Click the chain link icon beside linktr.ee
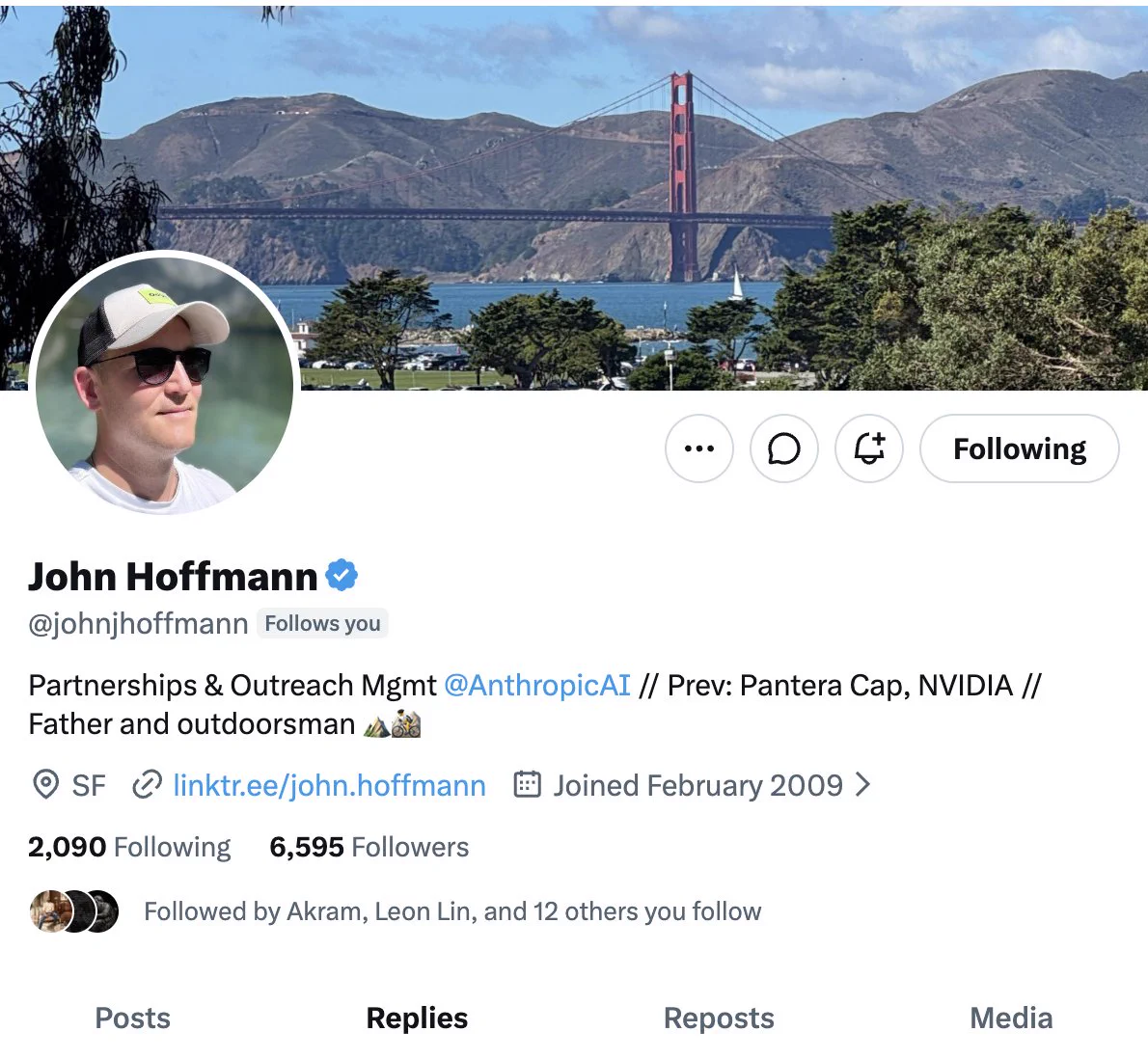The width and height of the screenshot is (1148, 1059). [x=148, y=784]
